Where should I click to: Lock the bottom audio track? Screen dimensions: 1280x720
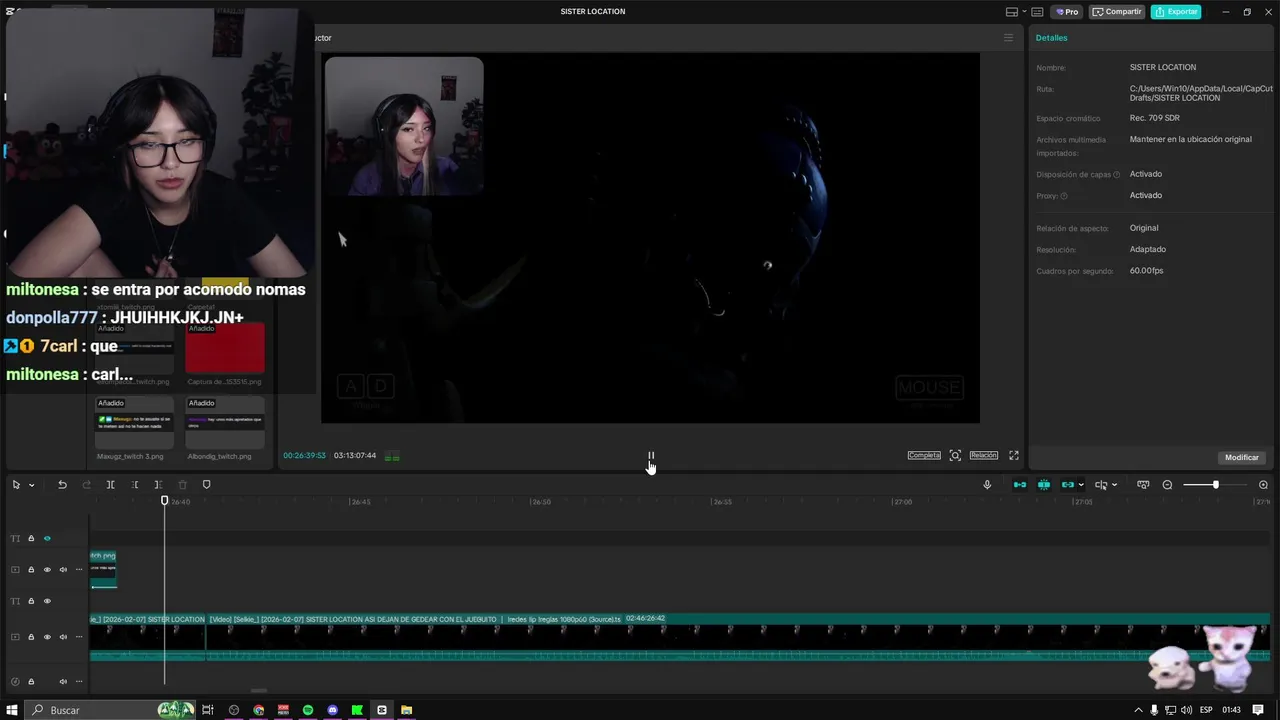(x=31, y=681)
